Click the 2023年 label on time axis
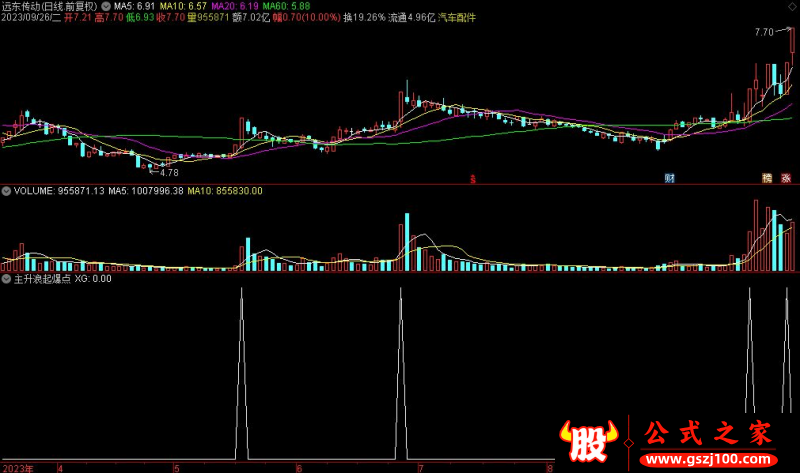The image size is (800, 473). coord(18,468)
